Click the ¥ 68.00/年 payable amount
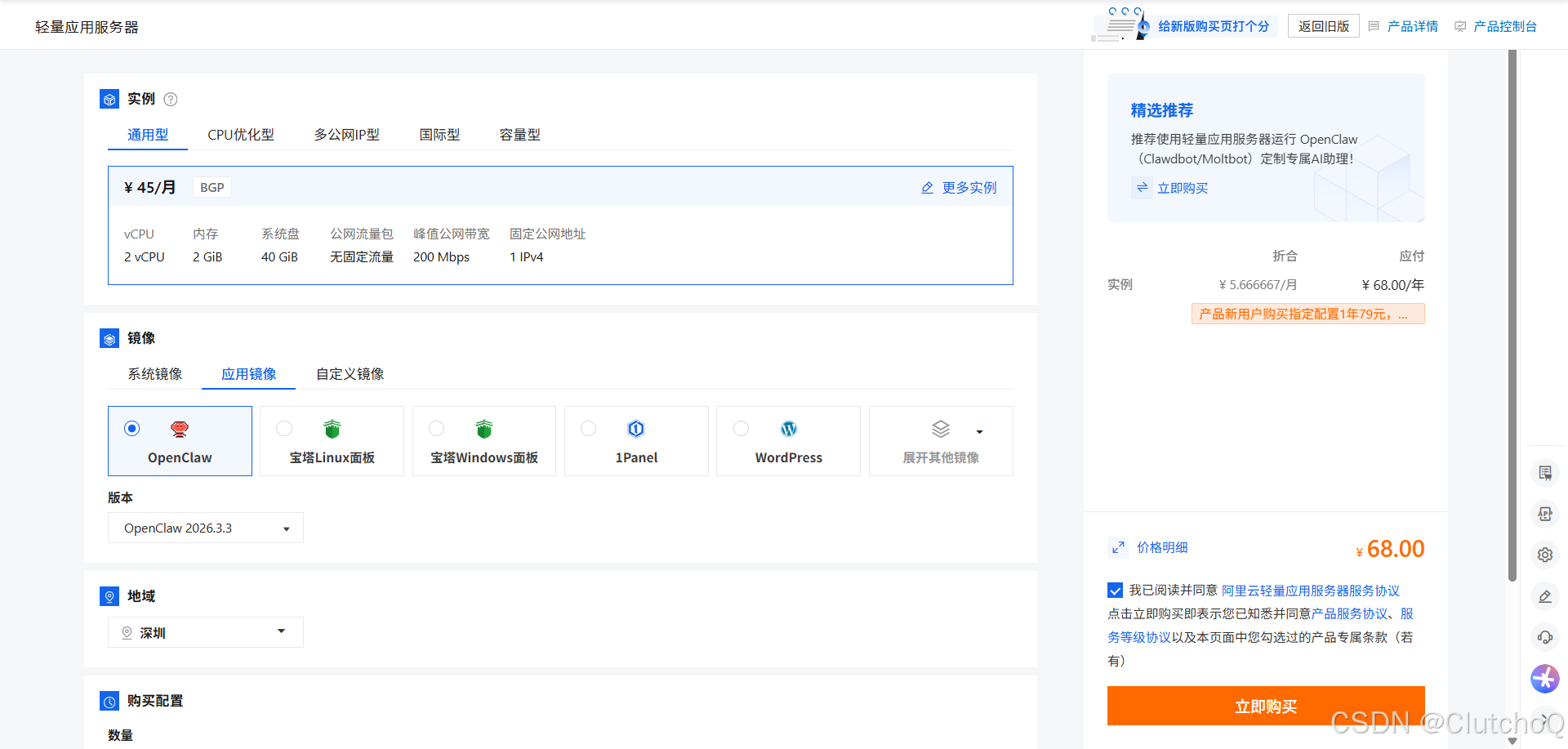The height and width of the screenshot is (749, 1568). [1393, 285]
